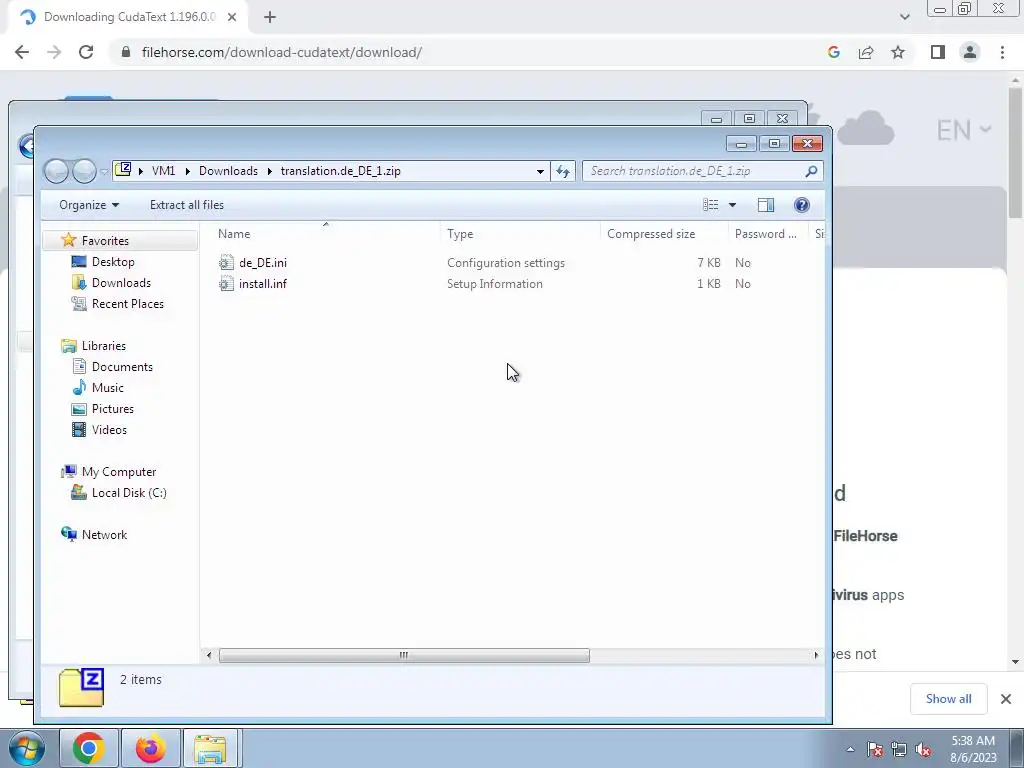Switch to Chrome in taskbar

[88, 748]
